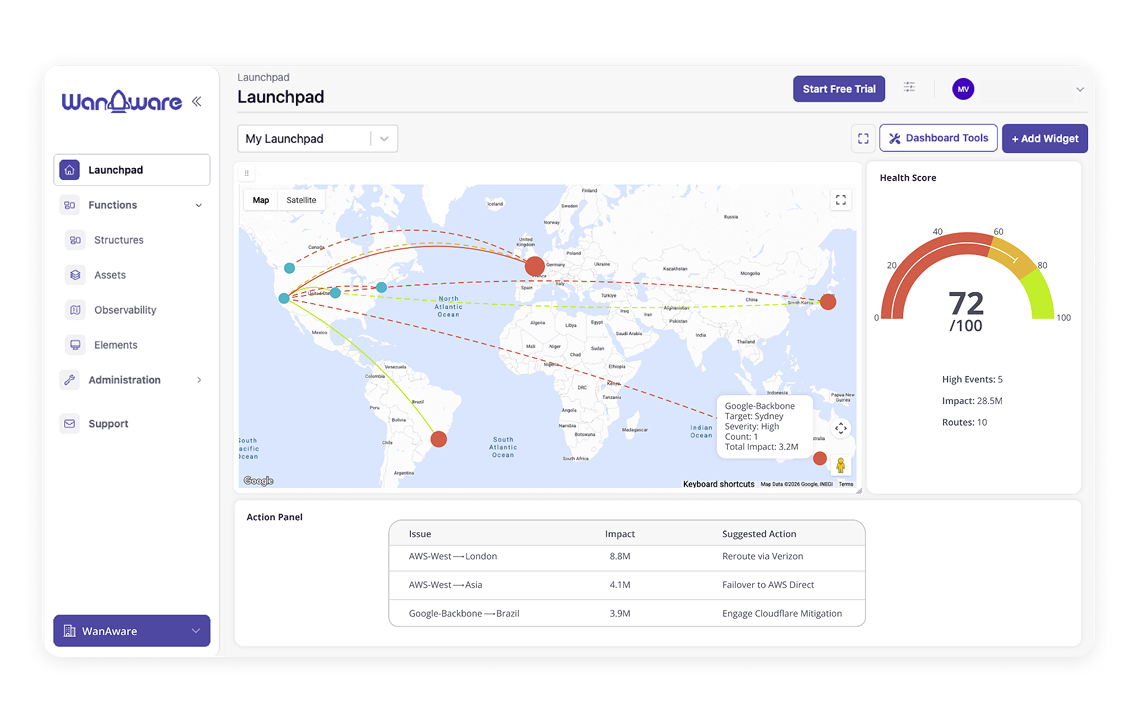Click the Structures icon
Image resolution: width=1136 pixels, height=726 pixels.
tap(75, 240)
